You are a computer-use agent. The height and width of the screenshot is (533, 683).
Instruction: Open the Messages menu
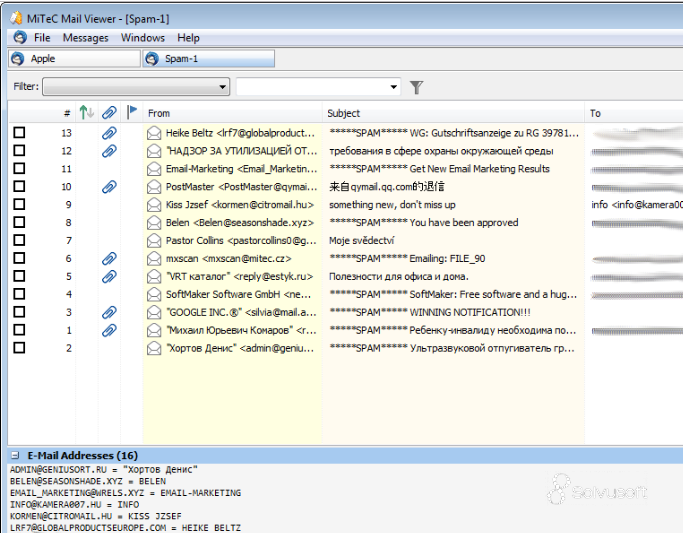85,38
